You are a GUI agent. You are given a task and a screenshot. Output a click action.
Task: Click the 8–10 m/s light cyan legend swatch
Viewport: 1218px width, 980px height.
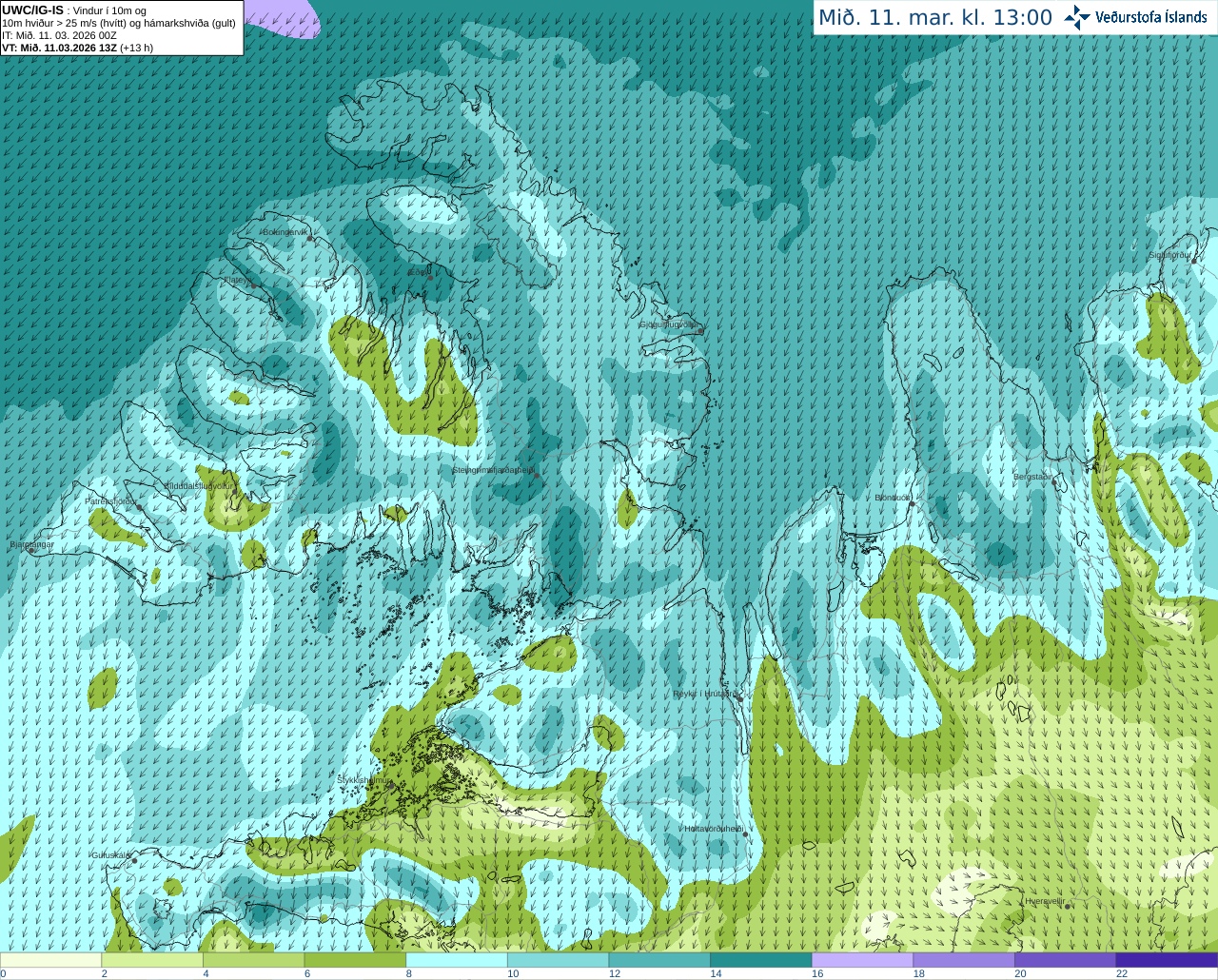[x=457, y=960]
